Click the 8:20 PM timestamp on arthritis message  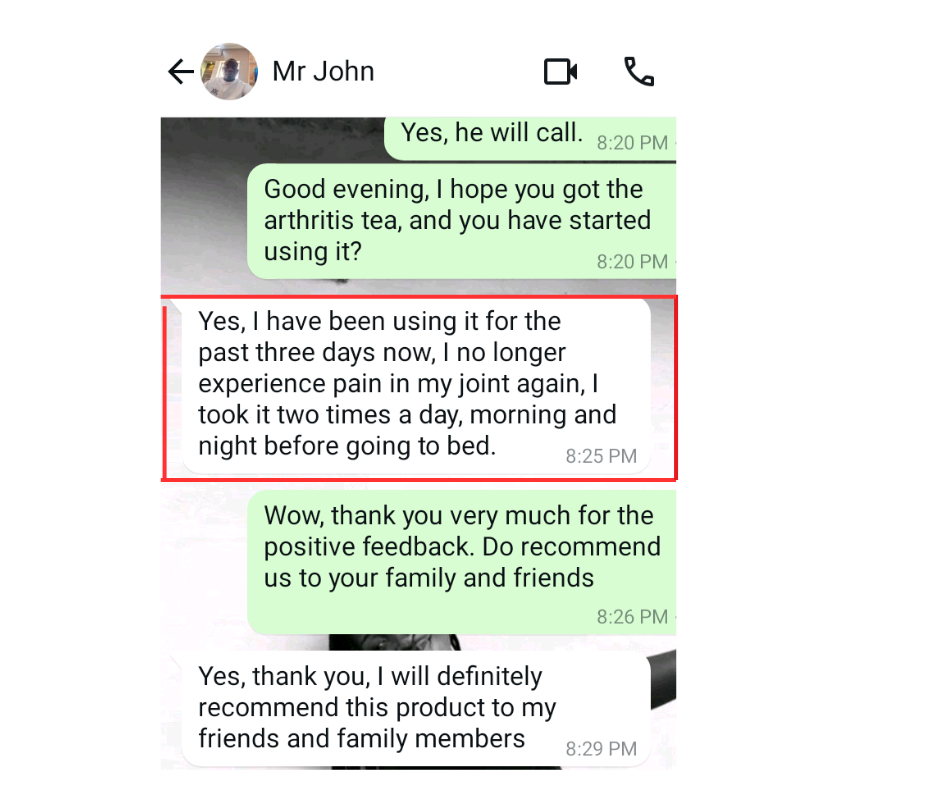point(632,262)
